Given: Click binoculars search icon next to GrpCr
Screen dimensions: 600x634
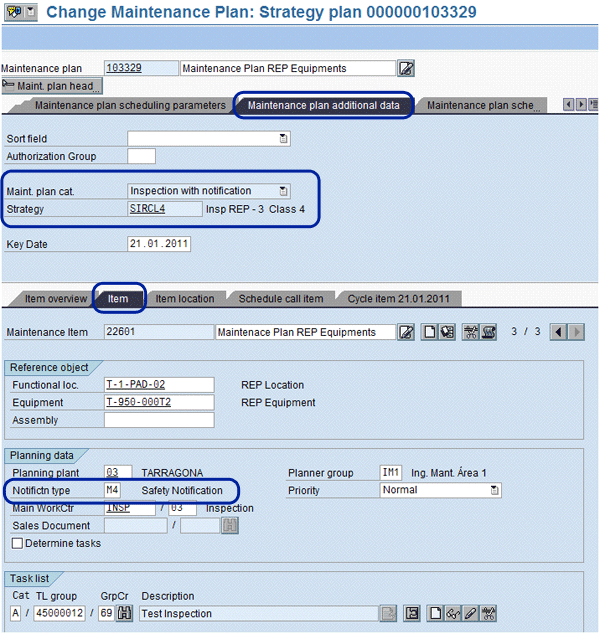Looking at the screenshot, I should point(124,613).
